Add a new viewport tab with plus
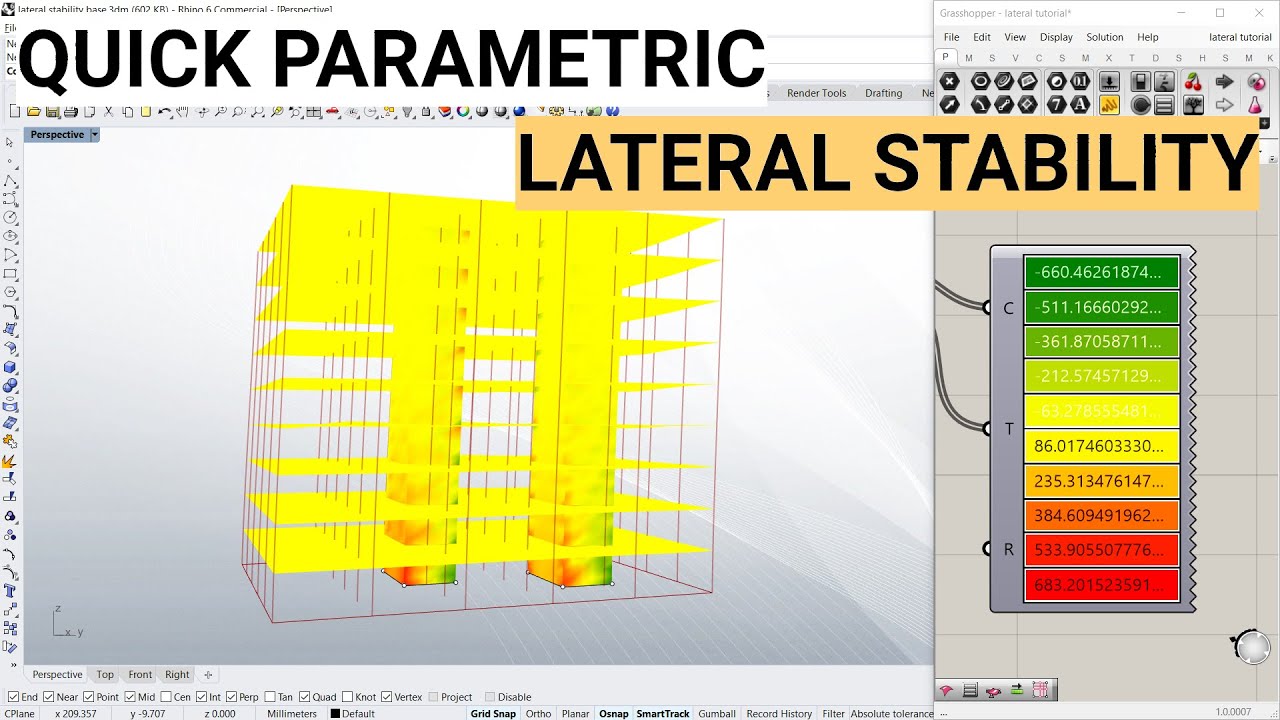 point(208,675)
